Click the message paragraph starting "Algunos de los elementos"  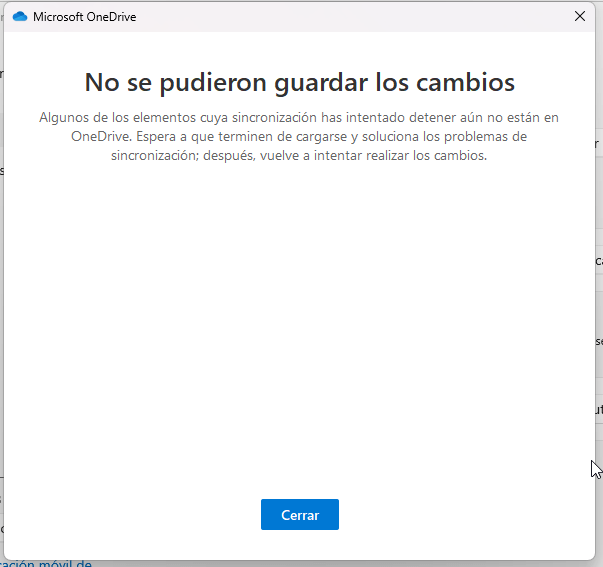[299, 136]
